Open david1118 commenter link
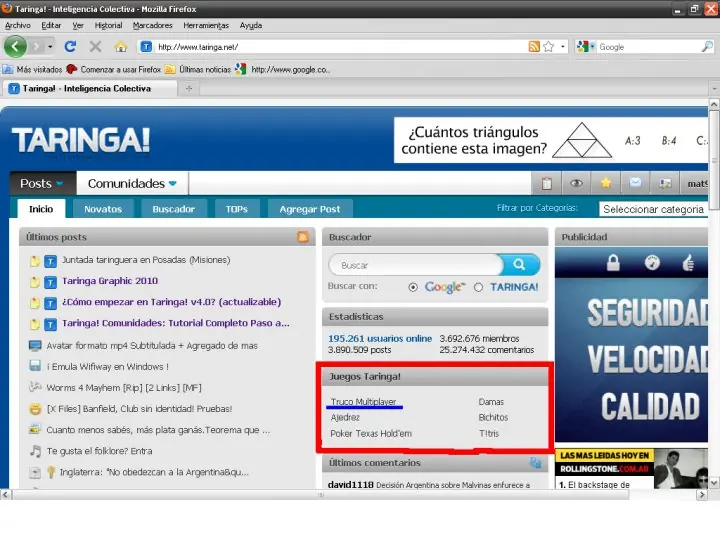The image size is (720, 540). tap(351, 484)
